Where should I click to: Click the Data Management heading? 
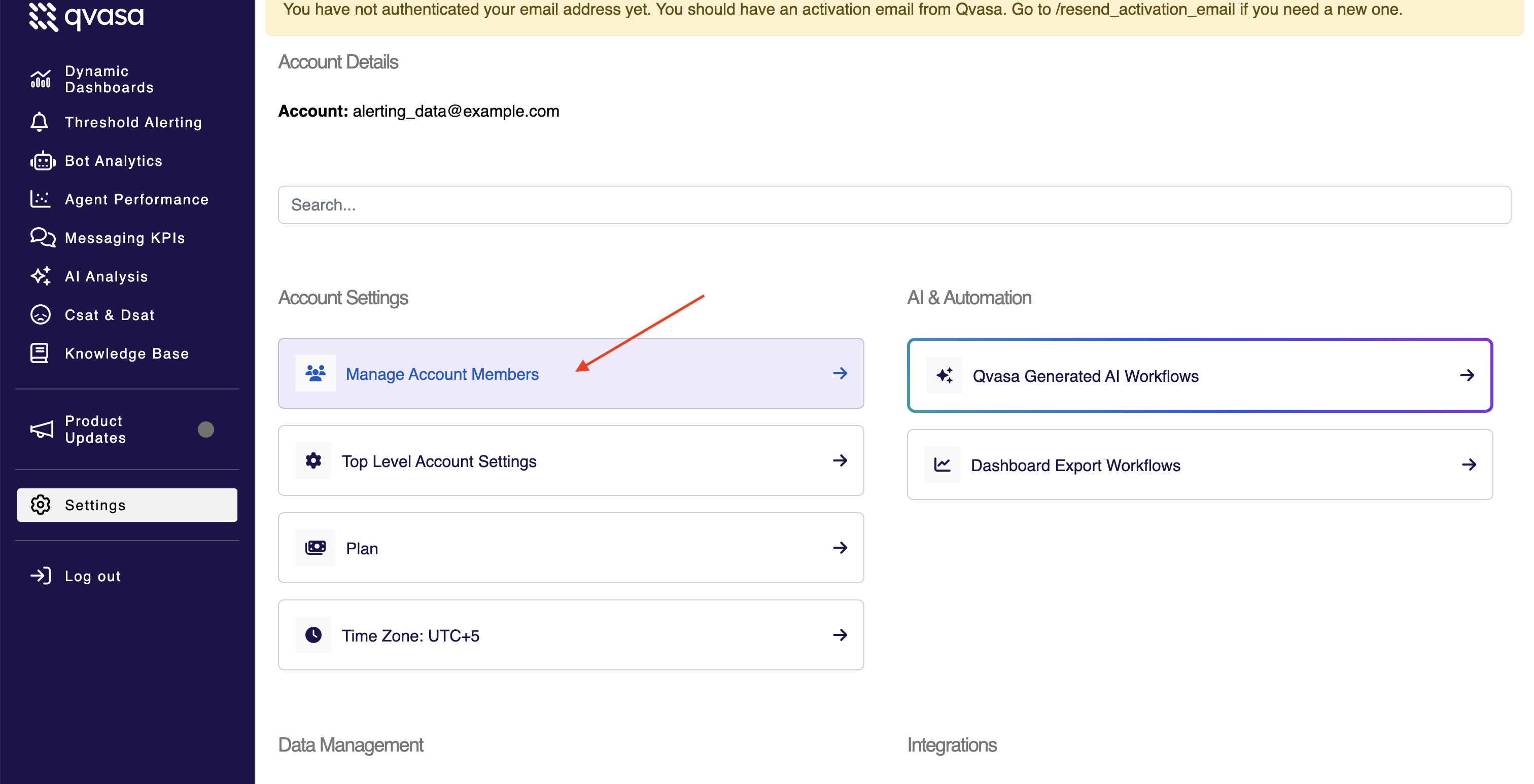pyautogui.click(x=351, y=745)
